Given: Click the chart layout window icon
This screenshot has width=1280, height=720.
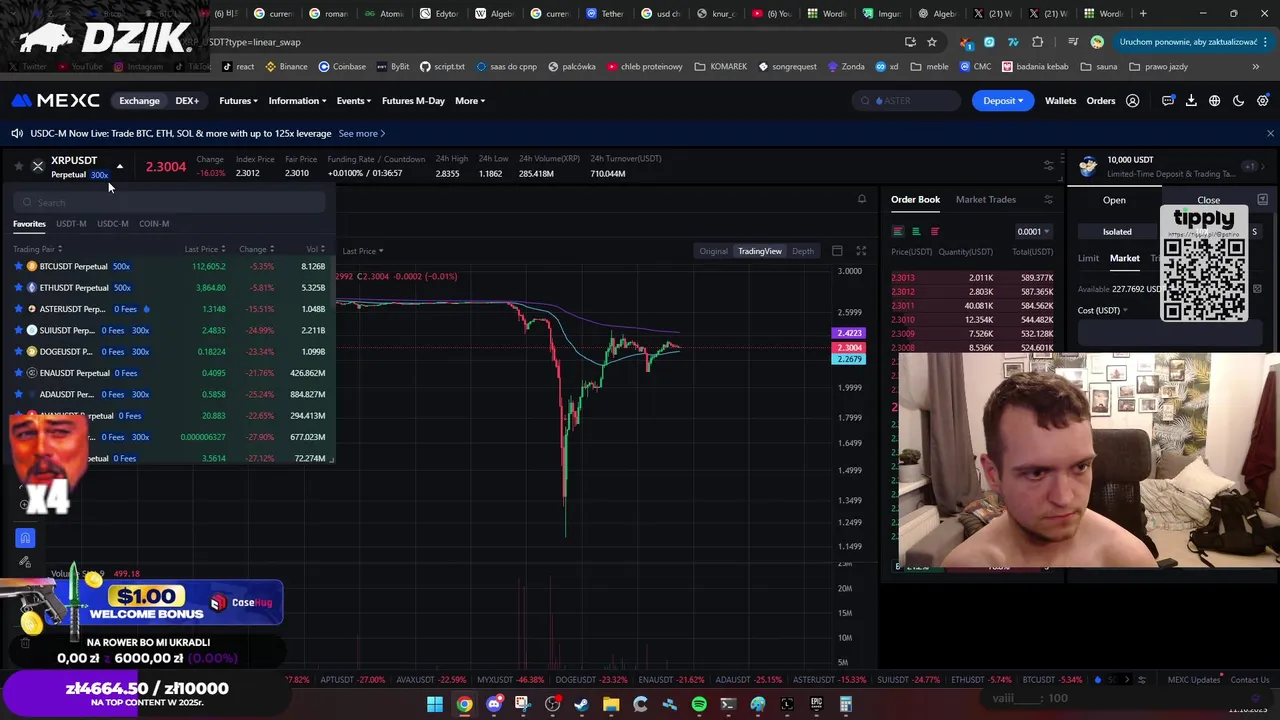Looking at the screenshot, I should 837,251.
